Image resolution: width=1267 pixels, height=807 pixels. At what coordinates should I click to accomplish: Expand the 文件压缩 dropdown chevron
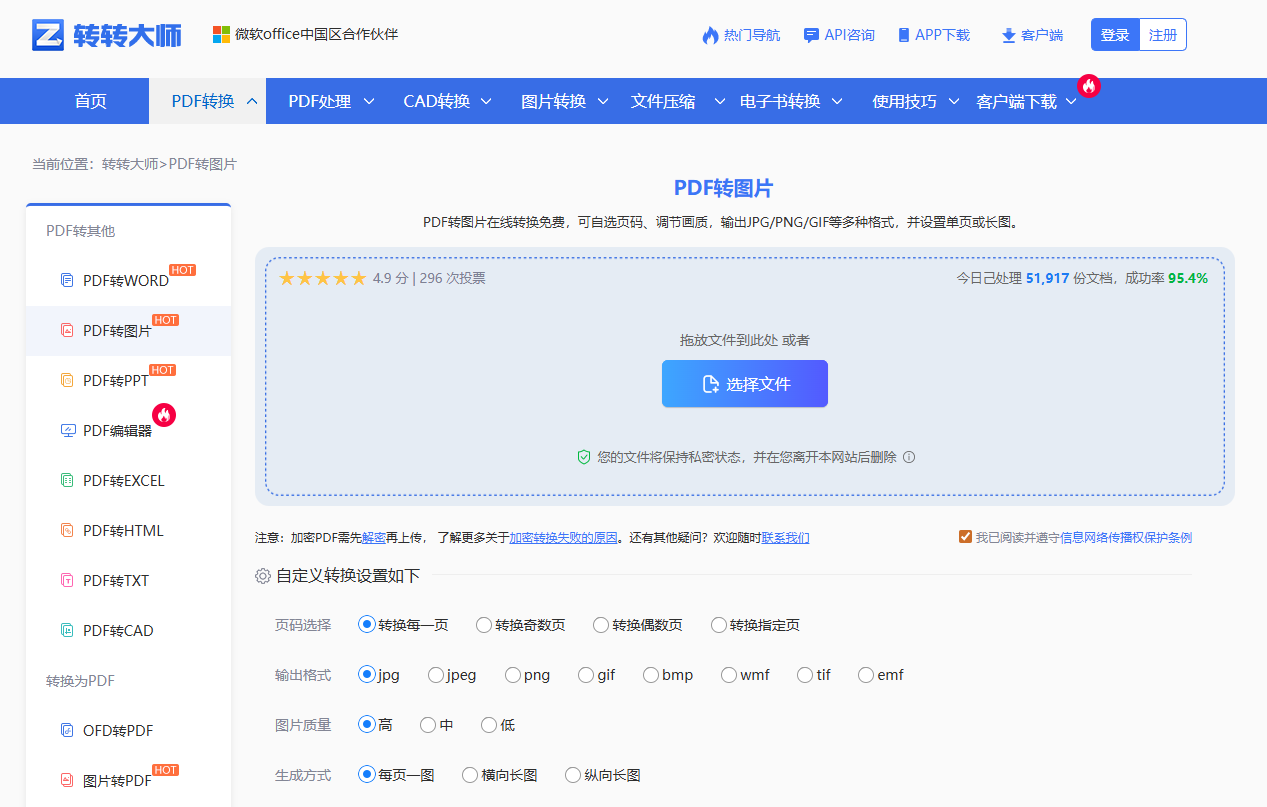(x=720, y=101)
